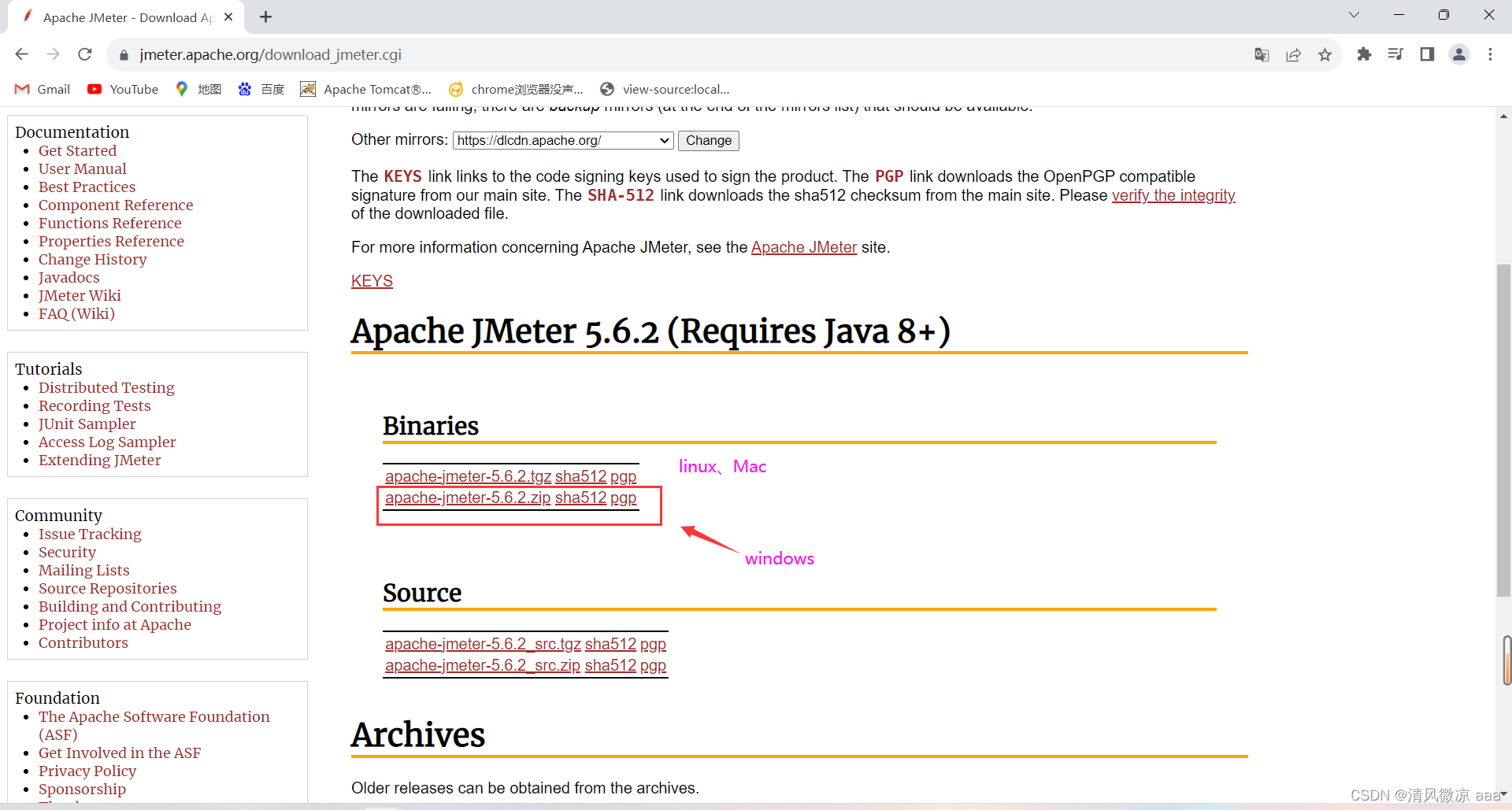
Task: Expand the Other mirrors dropdown
Action: 563,140
